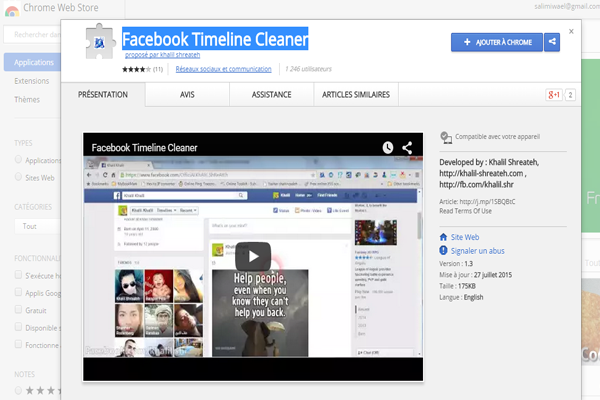
Task: Open Réseaux sociaux et communication category link
Action: [x=223, y=69]
